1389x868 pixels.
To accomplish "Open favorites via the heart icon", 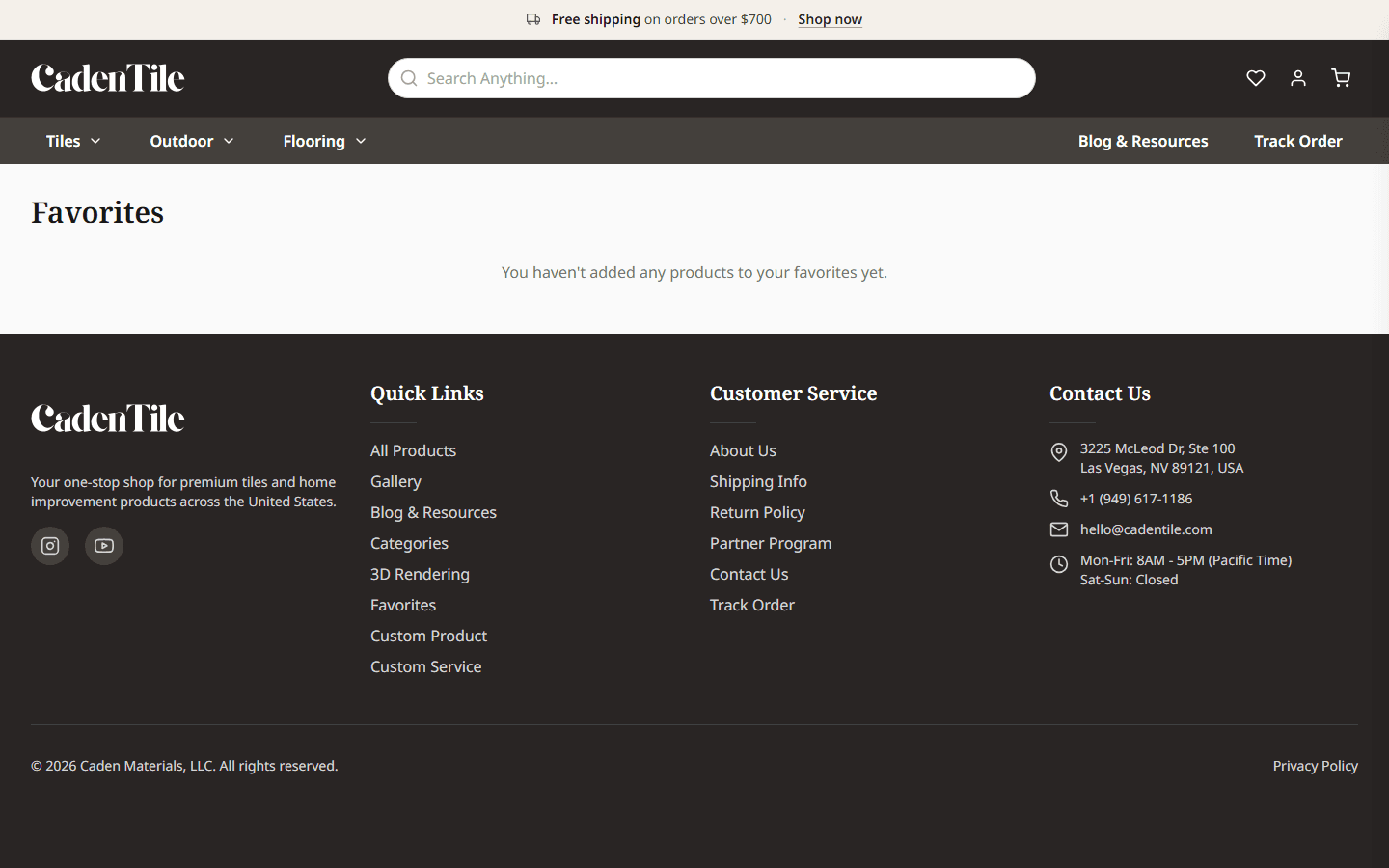I will coord(1255,78).
